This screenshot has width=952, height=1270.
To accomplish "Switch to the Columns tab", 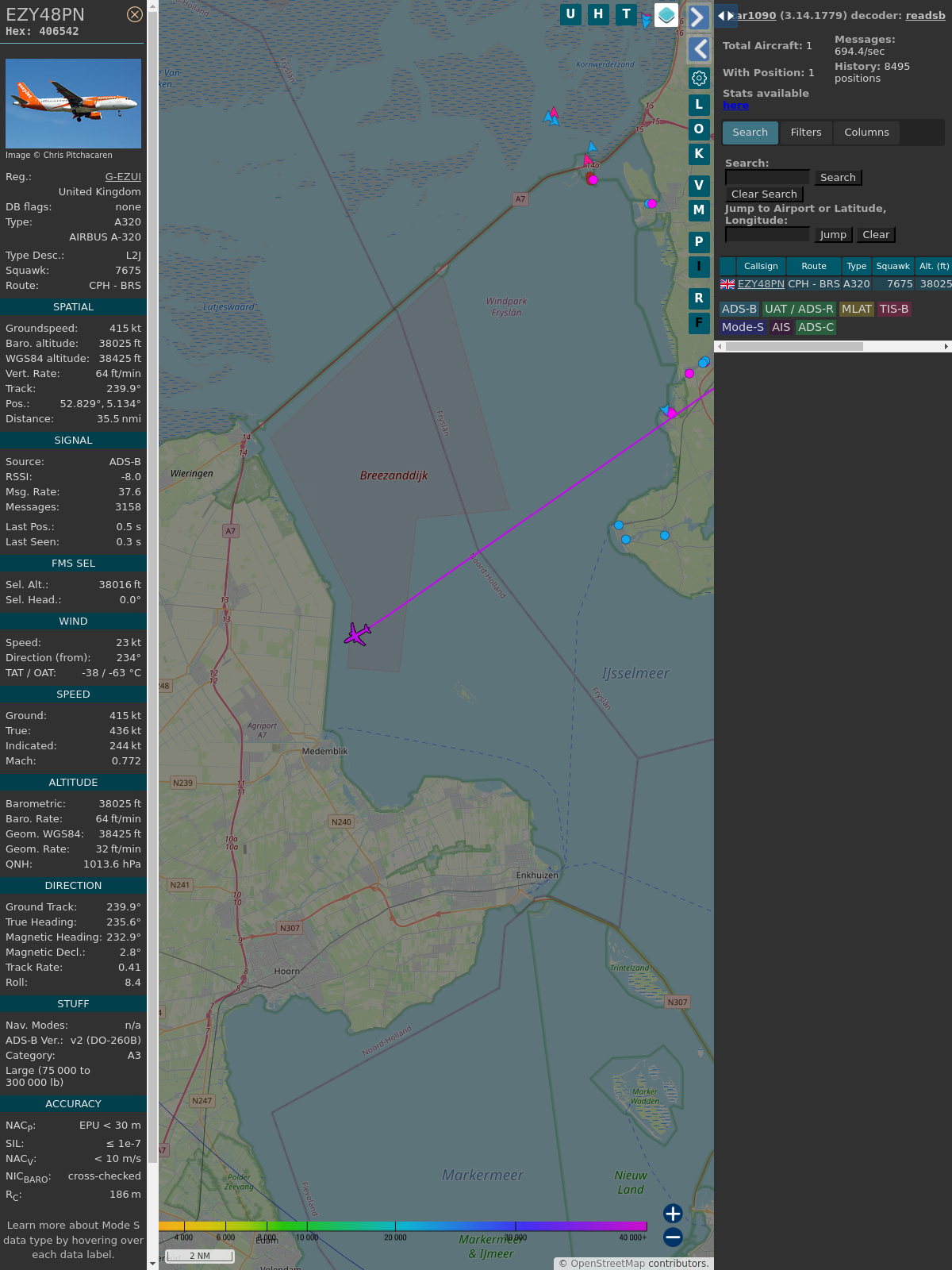I will click(x=866, y=133).
